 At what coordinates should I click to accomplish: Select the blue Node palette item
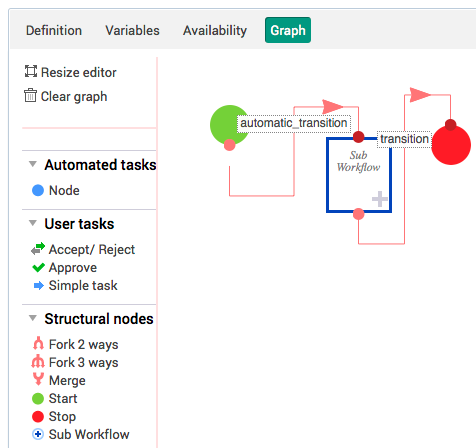(56, 190)
